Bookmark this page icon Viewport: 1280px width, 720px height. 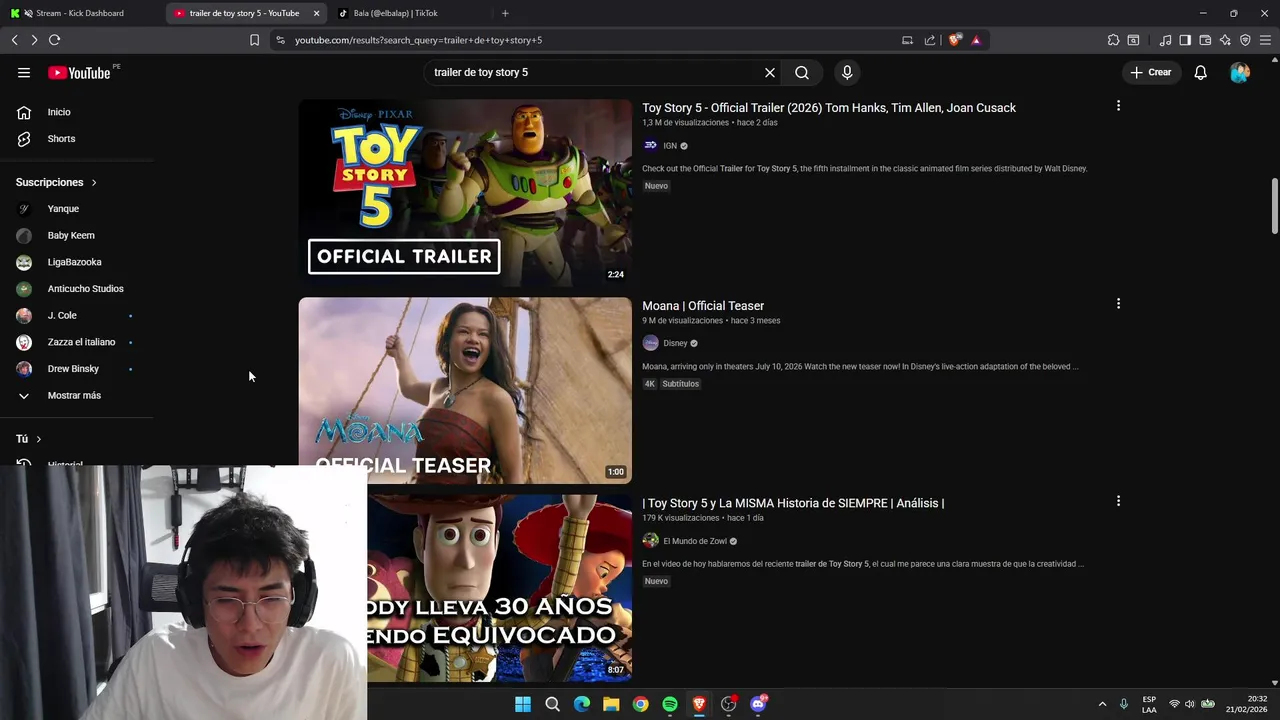pyautogui.click(x=254, y=40)
